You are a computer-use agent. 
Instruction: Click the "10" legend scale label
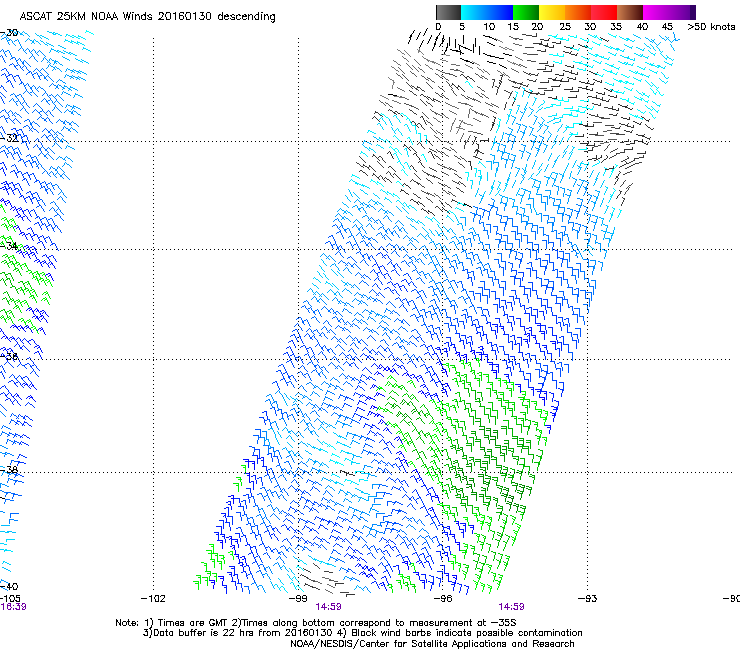(489, 27)
